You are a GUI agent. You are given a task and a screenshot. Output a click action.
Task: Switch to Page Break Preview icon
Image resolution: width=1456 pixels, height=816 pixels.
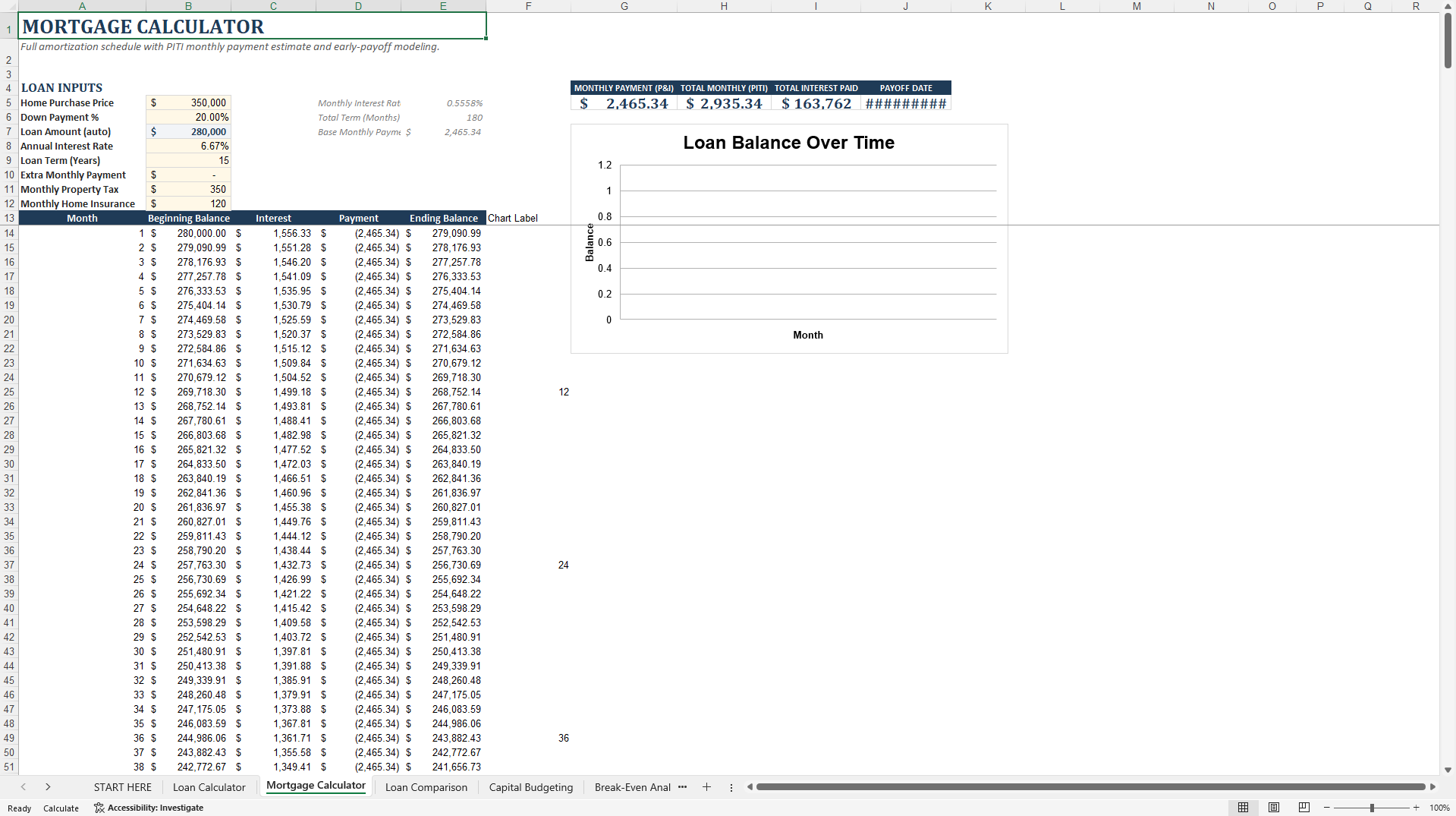(x=1304, y=808)
